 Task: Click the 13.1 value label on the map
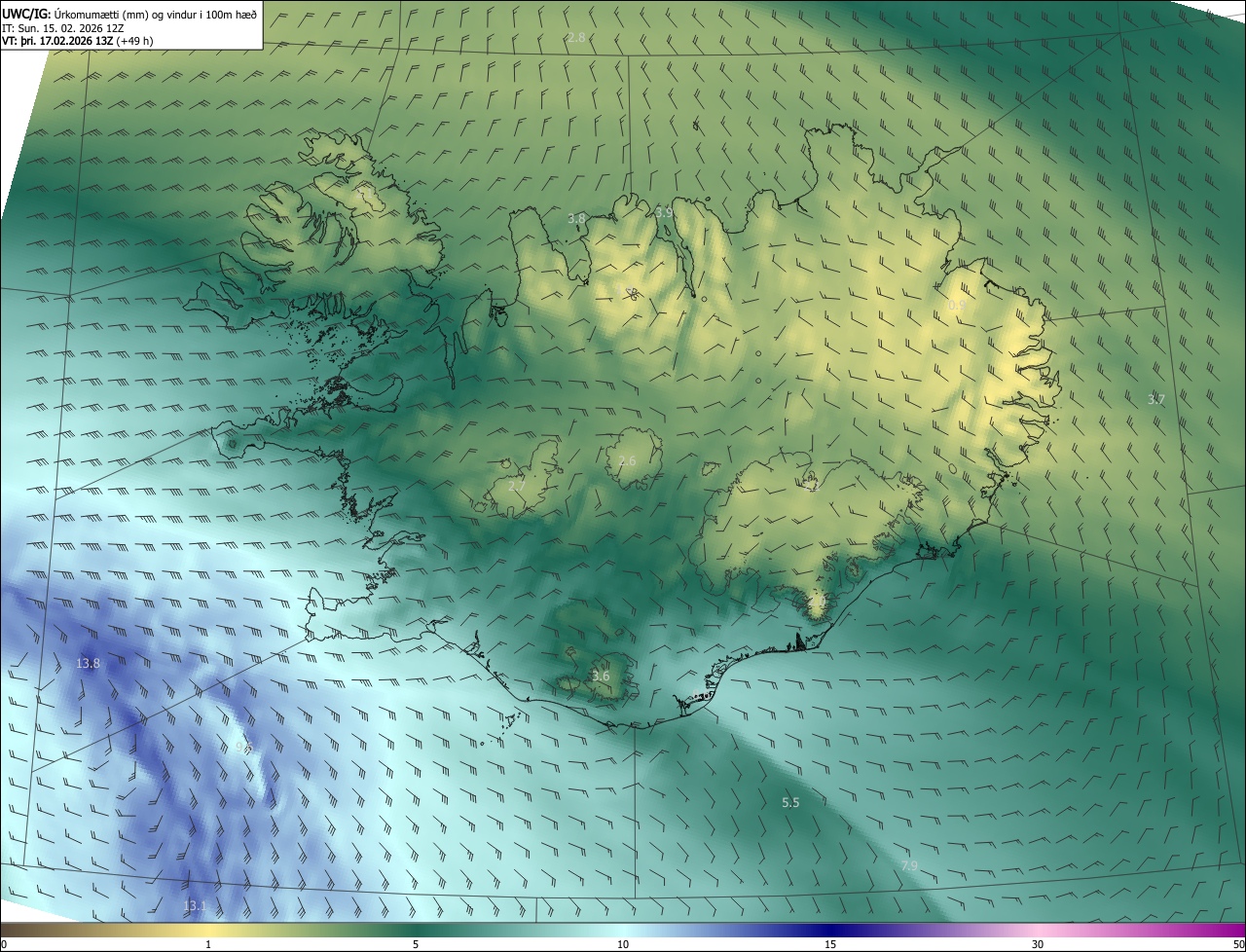click(x=195, y=906)
